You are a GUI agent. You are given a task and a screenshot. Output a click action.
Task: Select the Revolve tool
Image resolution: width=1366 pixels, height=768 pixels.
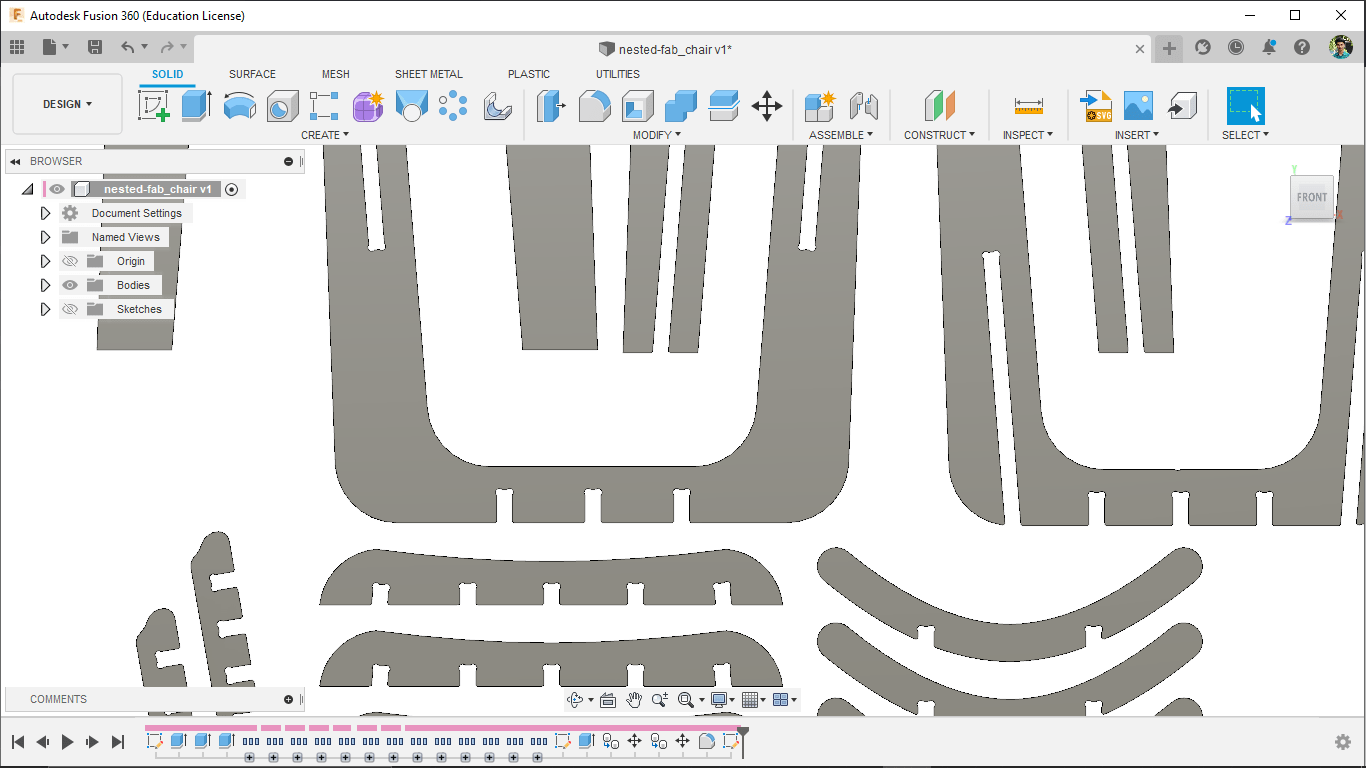pos(239,105)
